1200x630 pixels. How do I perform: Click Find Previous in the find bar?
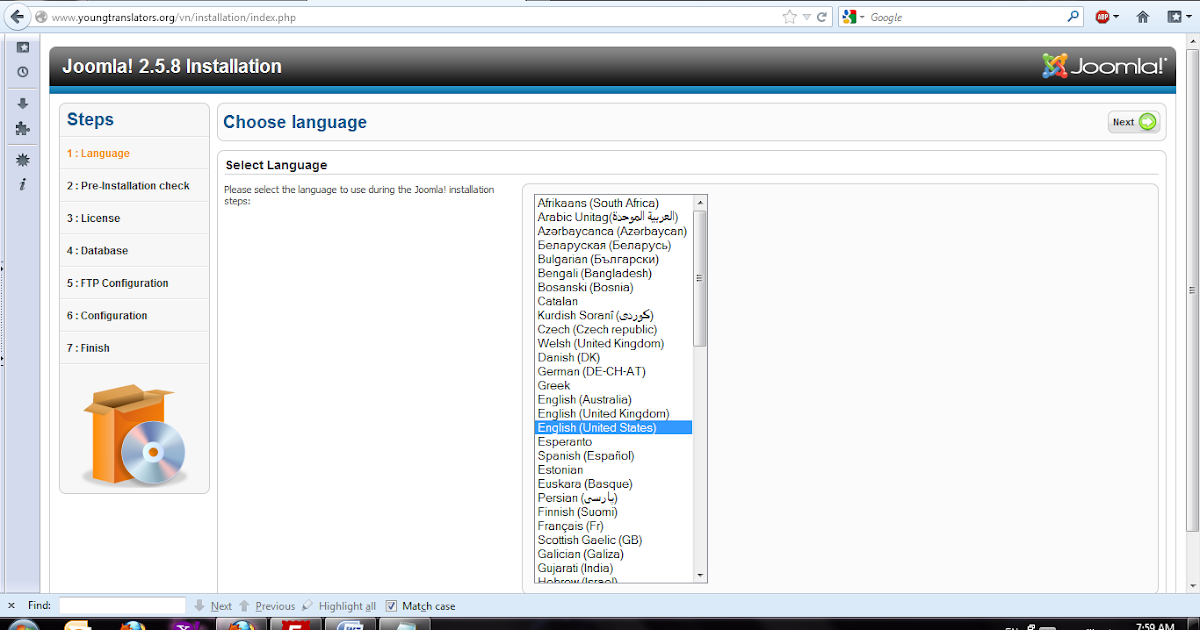(266, 606)
